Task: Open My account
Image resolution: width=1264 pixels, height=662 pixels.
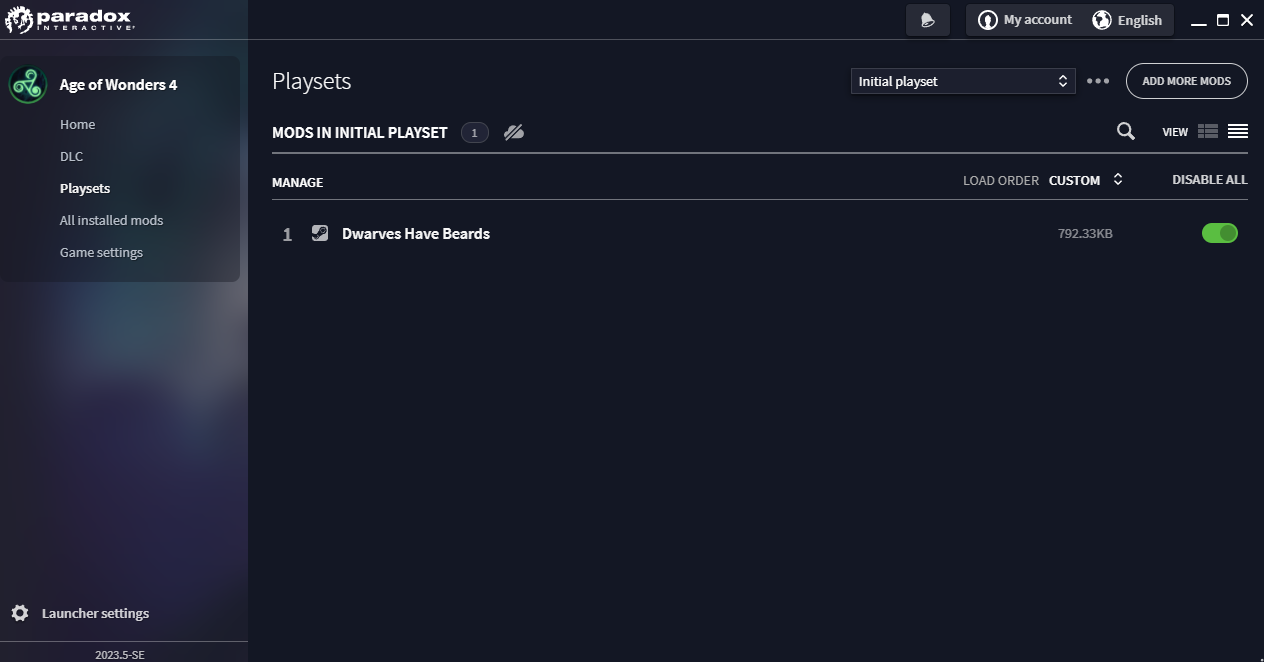Action: pyautogui.click(x=1025, y=20)
